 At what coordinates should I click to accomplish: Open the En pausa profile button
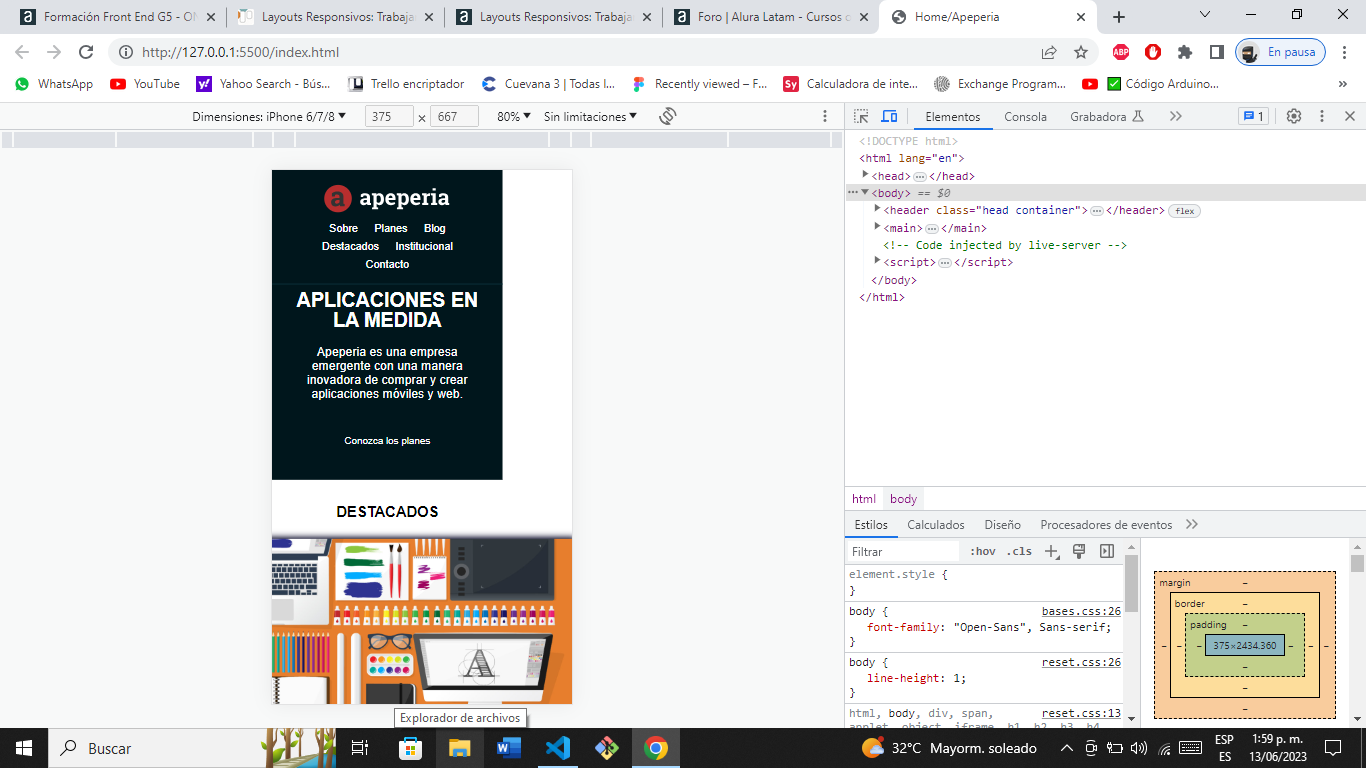coord(1281,52)
